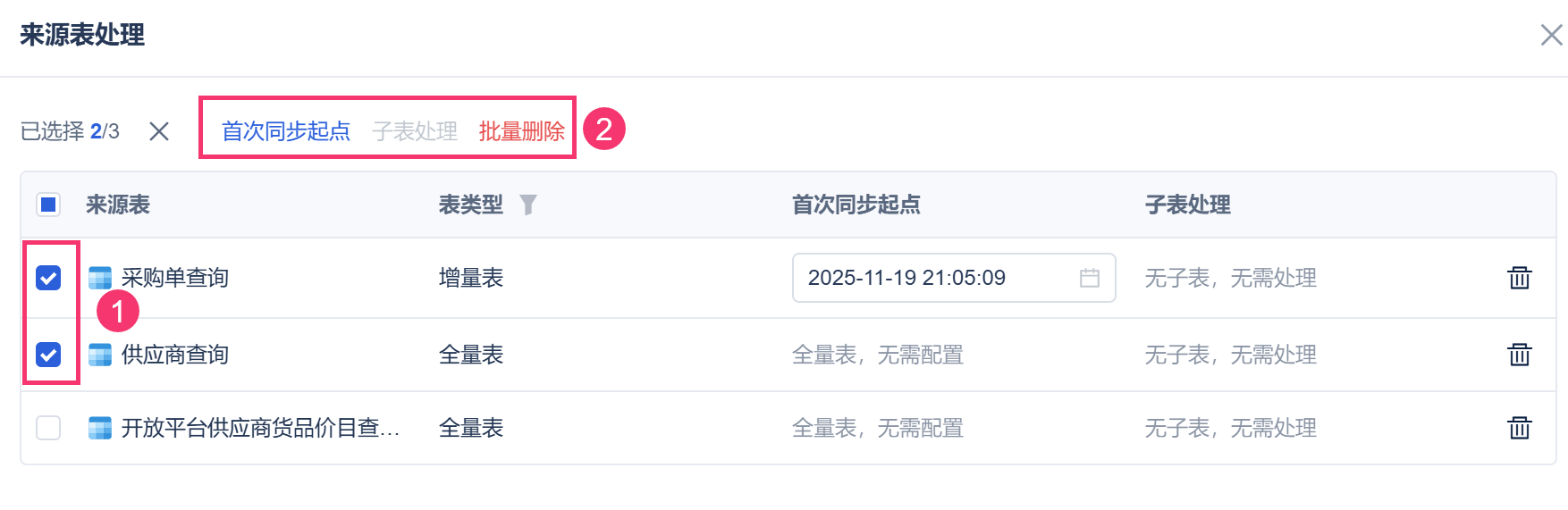This screenshot has height=510, width=1568.
Task: Click the 子表处理 batch action link
Action: point(415,131)
